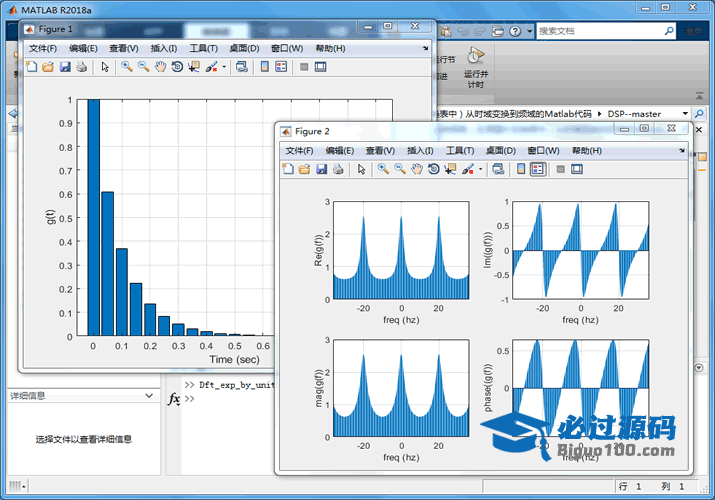Select Brush data tool in Figure 1
The height and width of the screenshot is (500, 715).
[x=211, y=67]
